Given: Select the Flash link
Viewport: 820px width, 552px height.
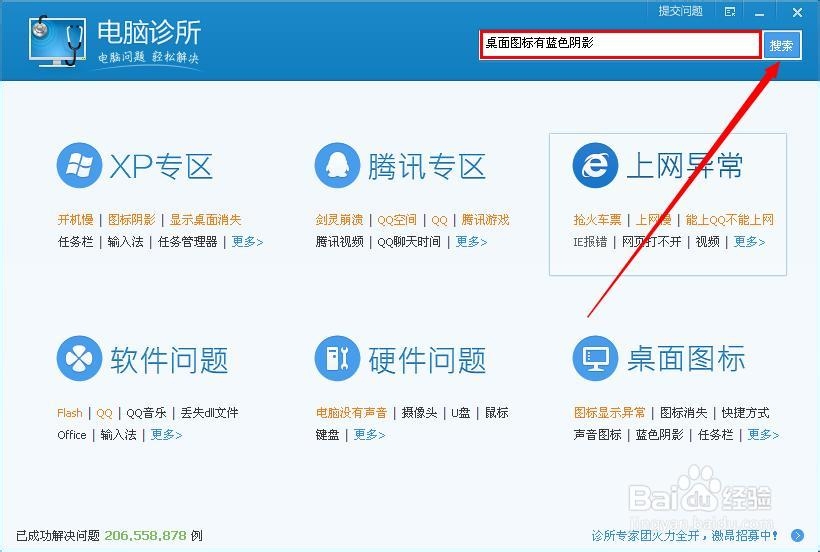Looking at the screenshot, I should pyautogui.click(x=70, y=413).
